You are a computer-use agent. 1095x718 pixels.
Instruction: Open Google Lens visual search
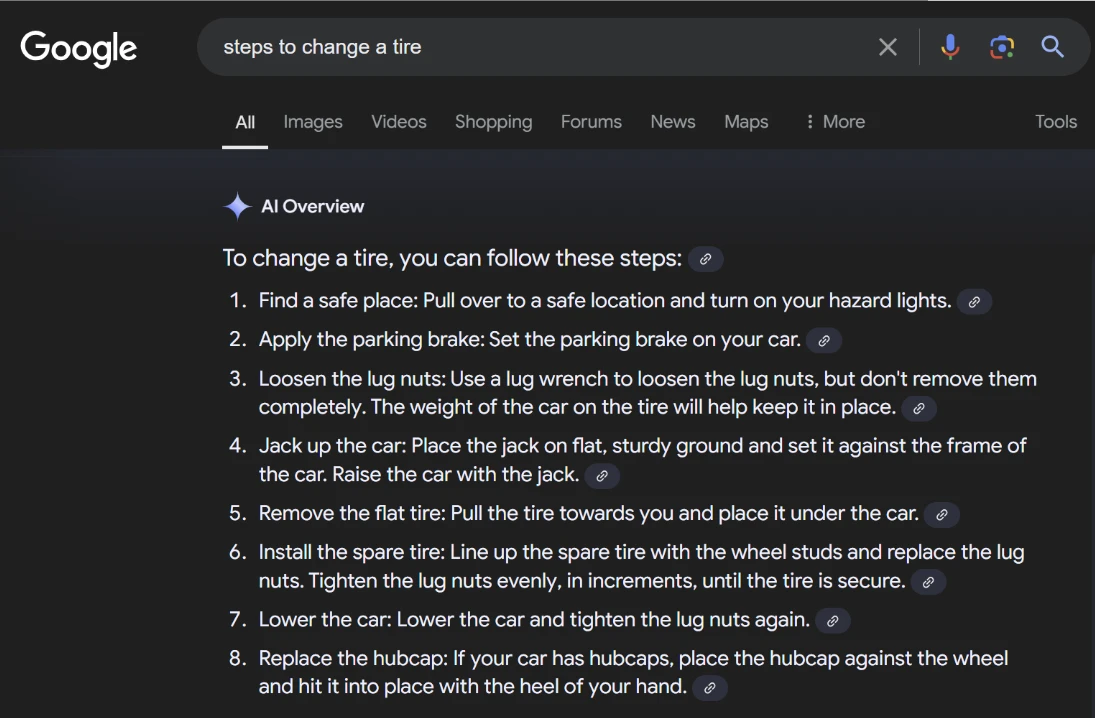point(1001,46)
